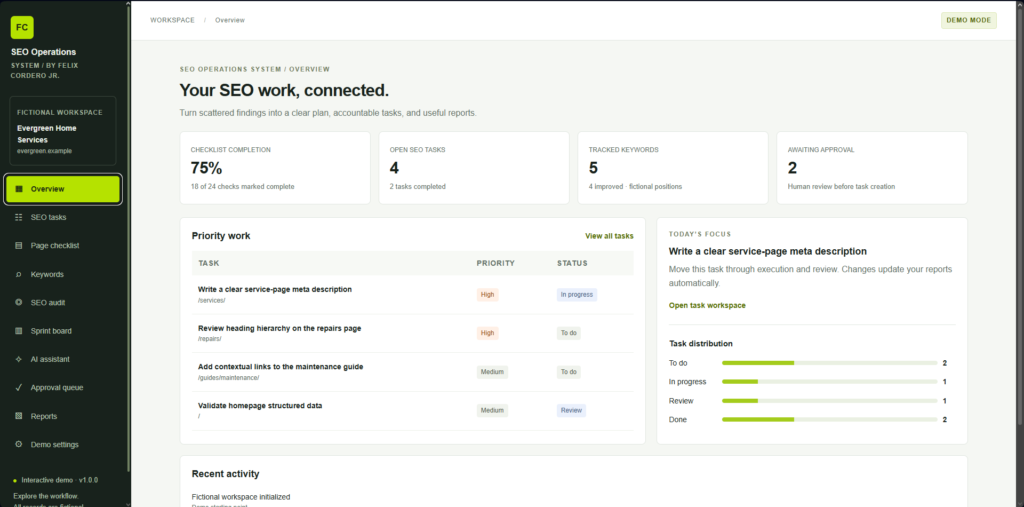The height and width of the screenshot is (507, 1024).
Task: Click the Reports icon in sidebar
Action: [18, 416]
